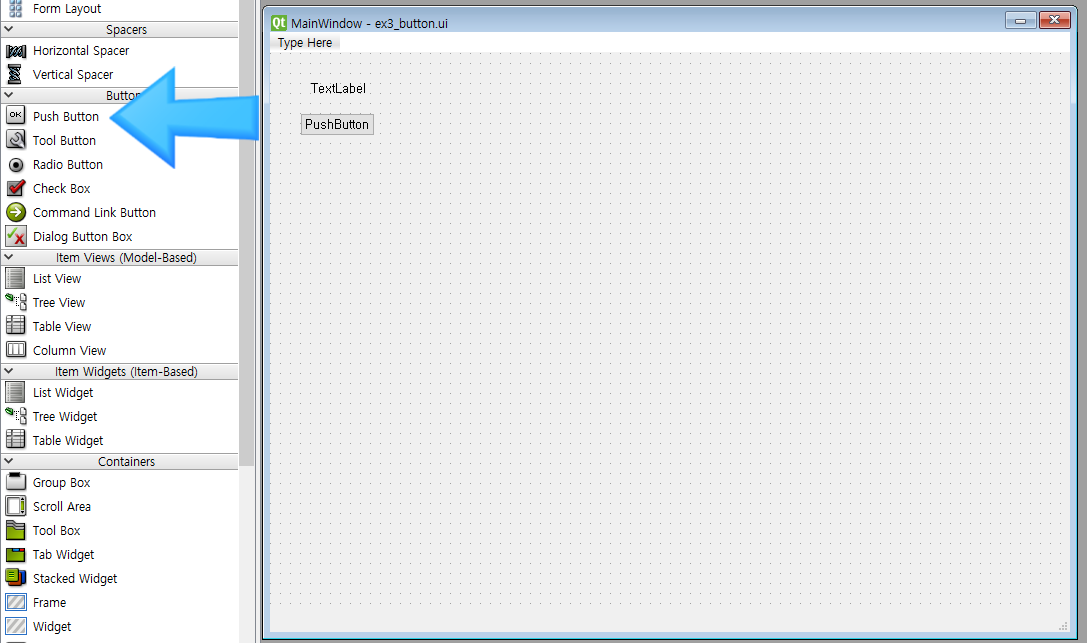The width and height of the screenshot is (1087, 643).
Task: Click the 'Table Widget' label text
Action: [x=68, y=441]
